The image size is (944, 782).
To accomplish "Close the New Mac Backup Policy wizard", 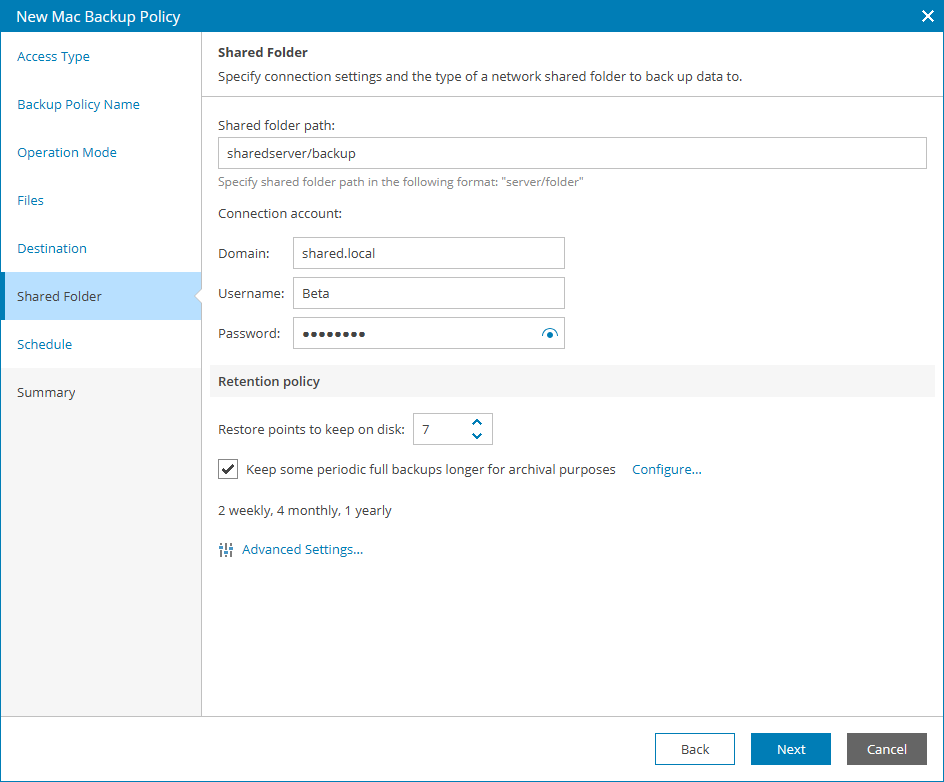I will [x=927, y=16].
